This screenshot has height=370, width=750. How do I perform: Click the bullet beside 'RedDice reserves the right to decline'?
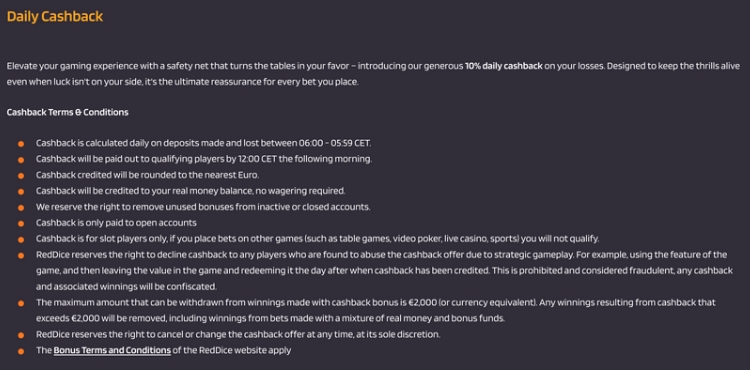coord(21,255)
